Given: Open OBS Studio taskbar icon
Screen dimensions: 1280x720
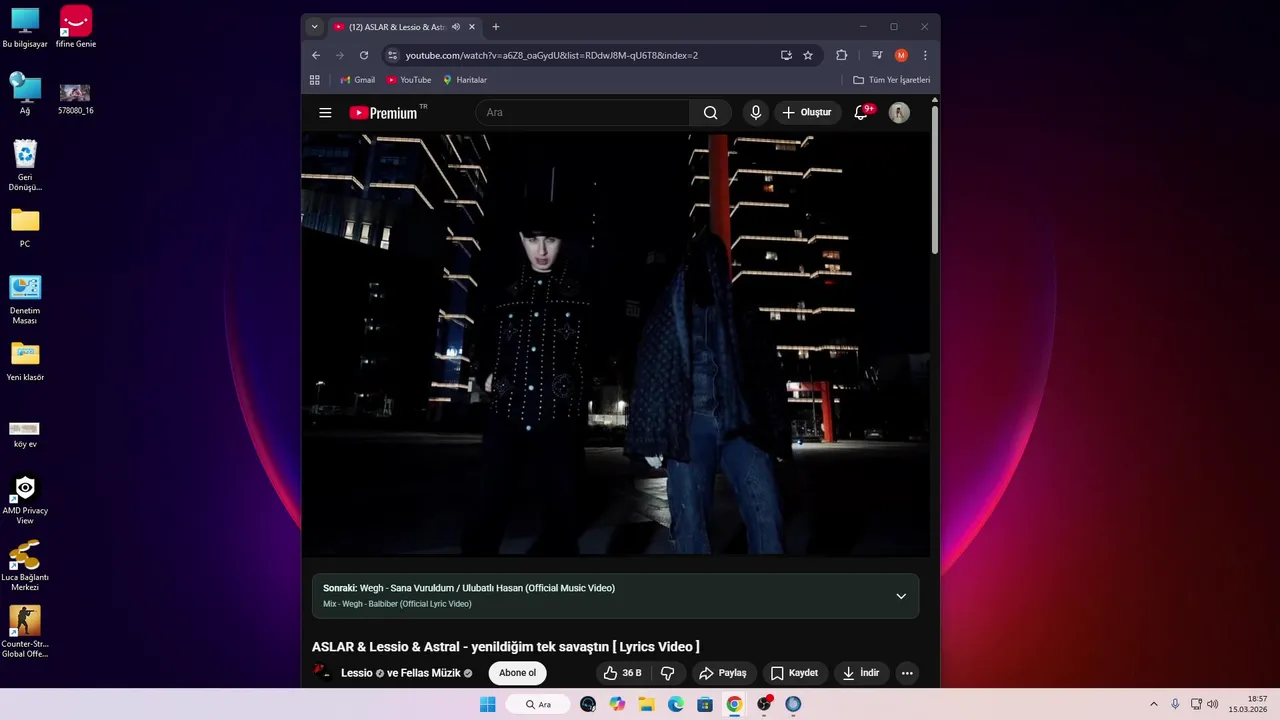Looking at the screenshot, I should click(764, 704).
